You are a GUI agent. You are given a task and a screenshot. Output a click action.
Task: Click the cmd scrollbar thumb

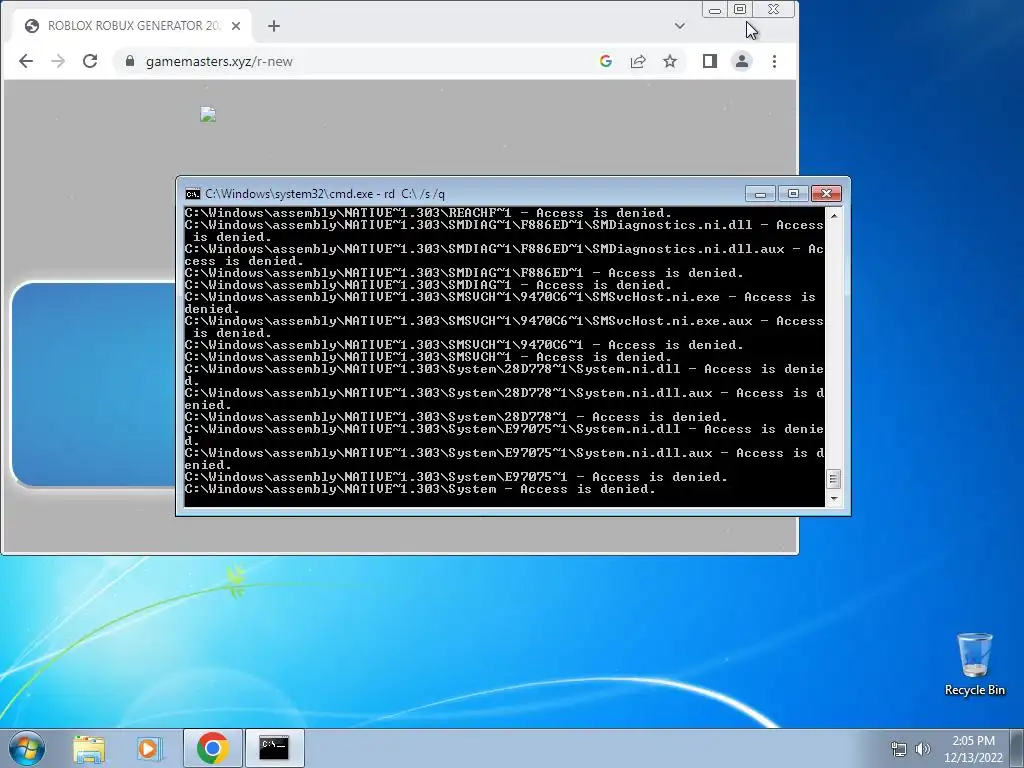[833, 479]
